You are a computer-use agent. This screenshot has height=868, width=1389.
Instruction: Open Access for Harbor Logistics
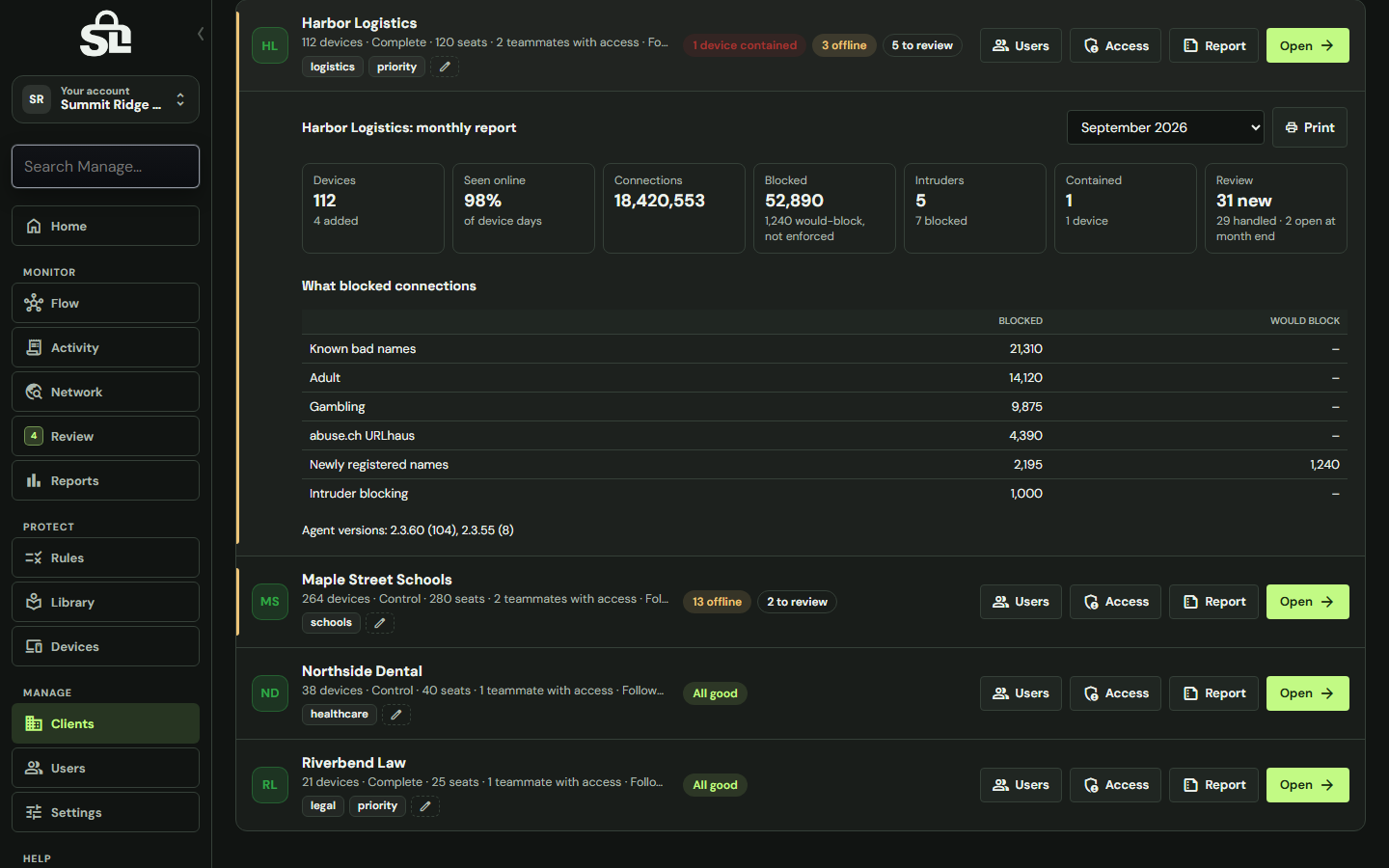click(x=1115, y=45)
